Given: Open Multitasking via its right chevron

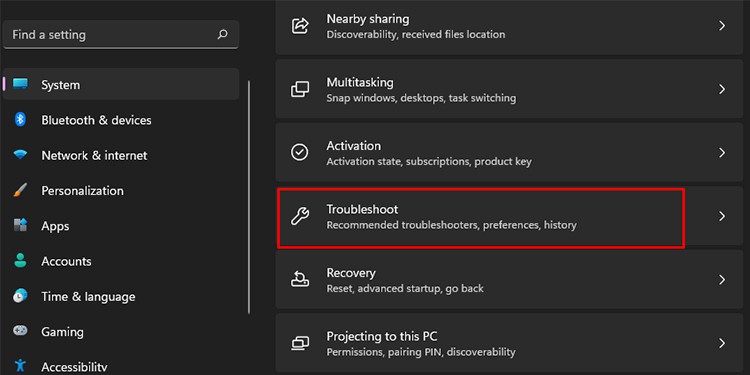Looking at the screenshot, I should pos(722,89).
